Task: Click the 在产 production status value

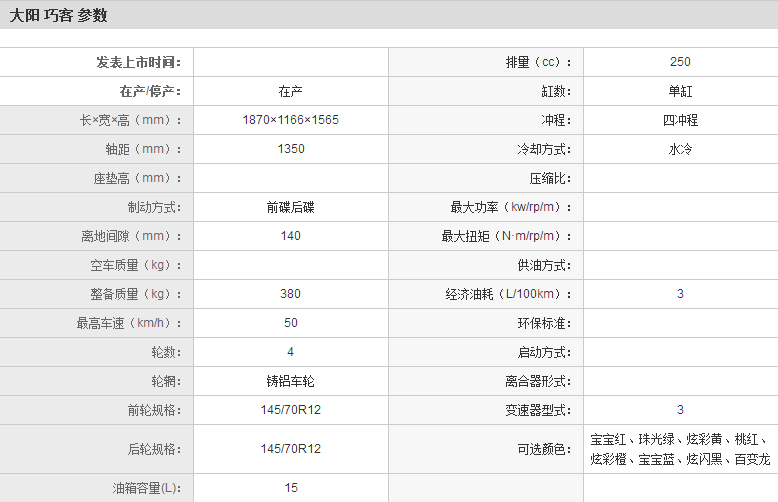Action: point(290,91)
